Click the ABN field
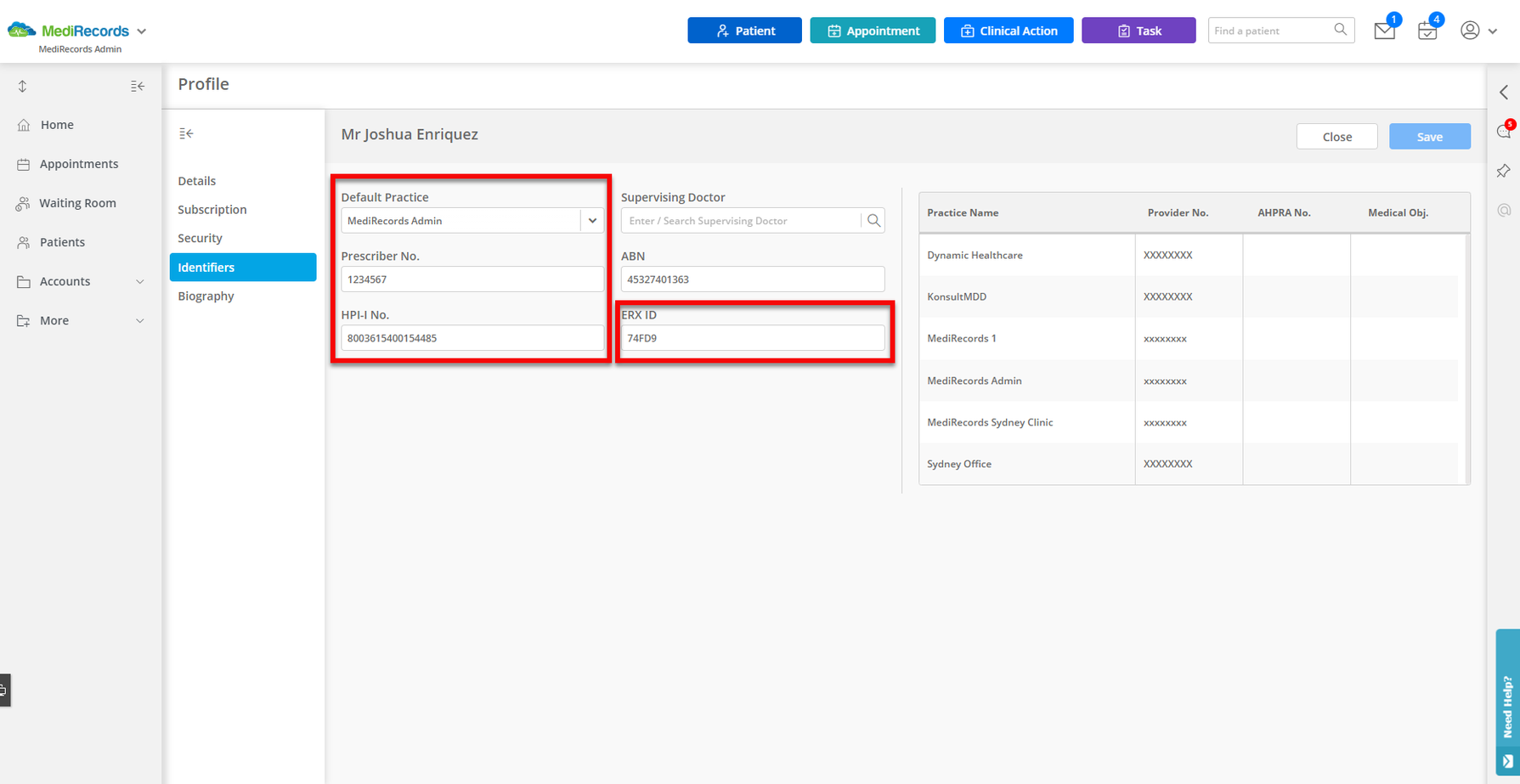 (x=753, y=279)
